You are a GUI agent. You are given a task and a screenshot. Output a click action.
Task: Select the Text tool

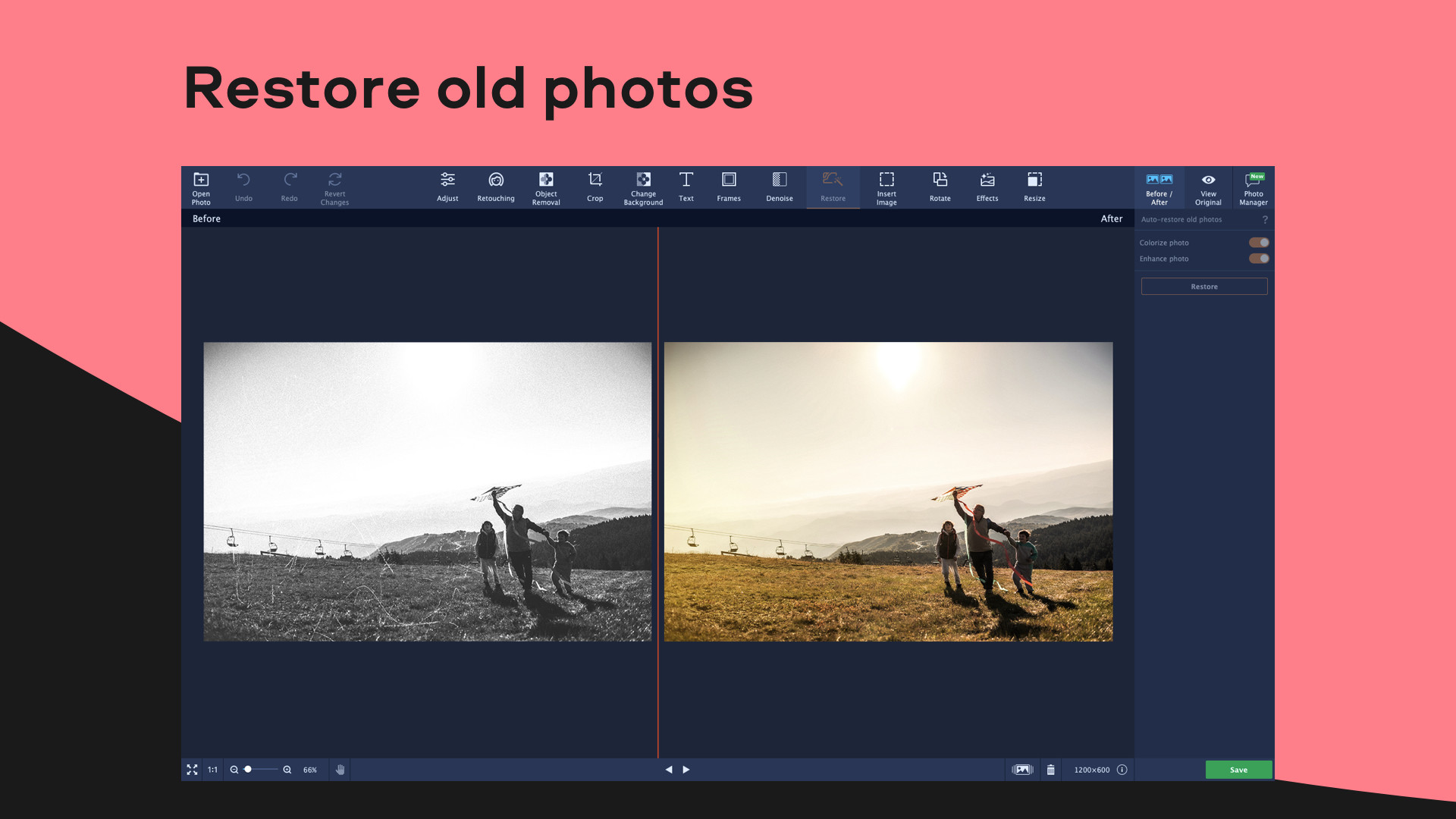click(x=686, y=187)
